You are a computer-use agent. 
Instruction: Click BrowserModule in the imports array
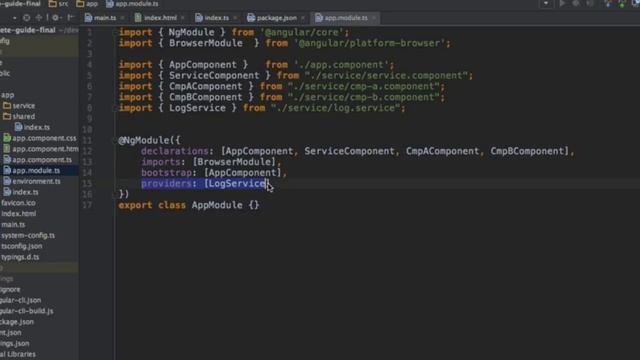(x=234, y=162)
